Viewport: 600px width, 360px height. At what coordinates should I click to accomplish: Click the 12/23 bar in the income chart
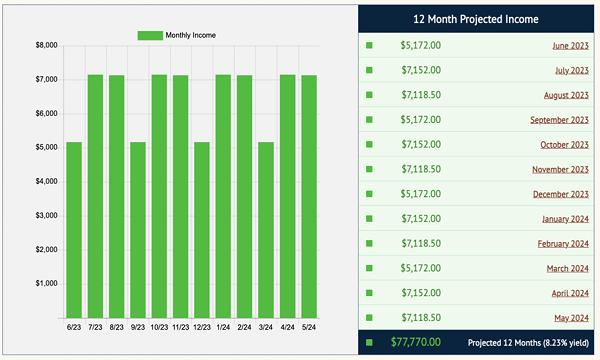point(202,230)
